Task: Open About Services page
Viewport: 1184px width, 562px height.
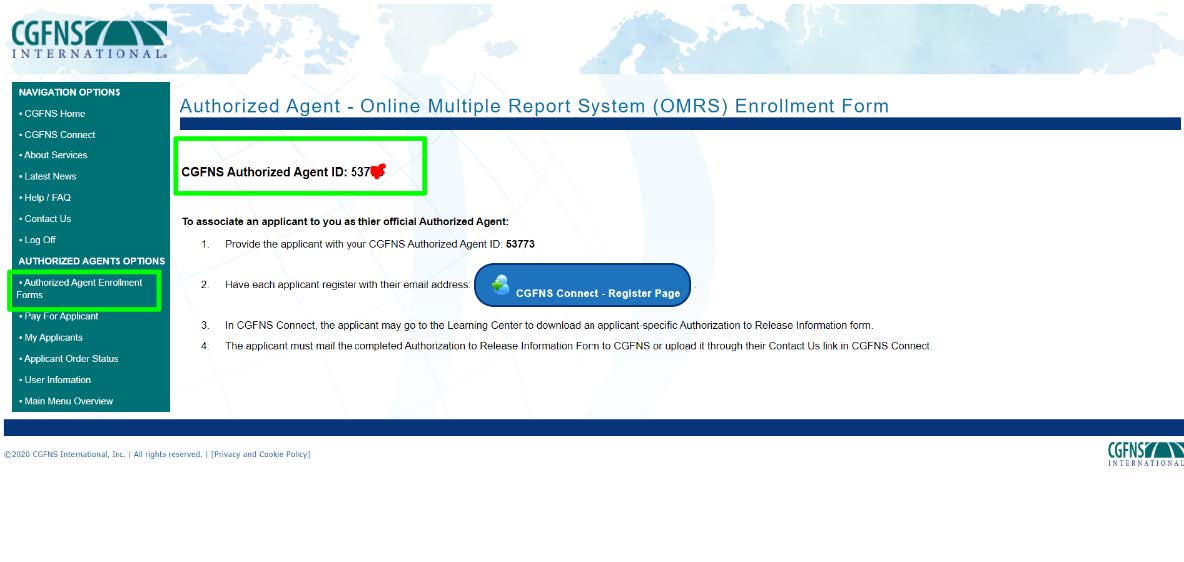Action: point(55,155)
